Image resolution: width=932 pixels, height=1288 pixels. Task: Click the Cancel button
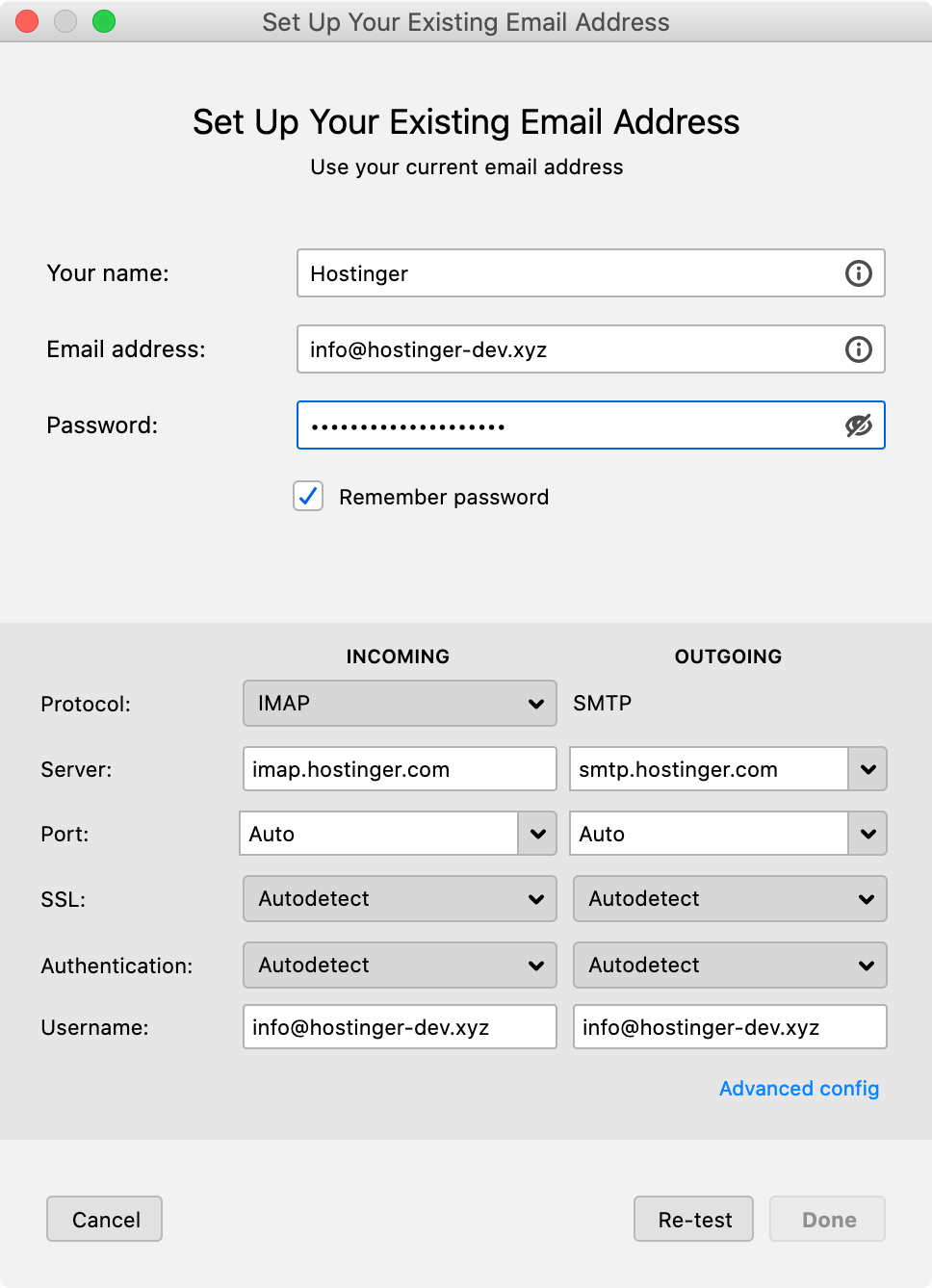click(104, 1220)
